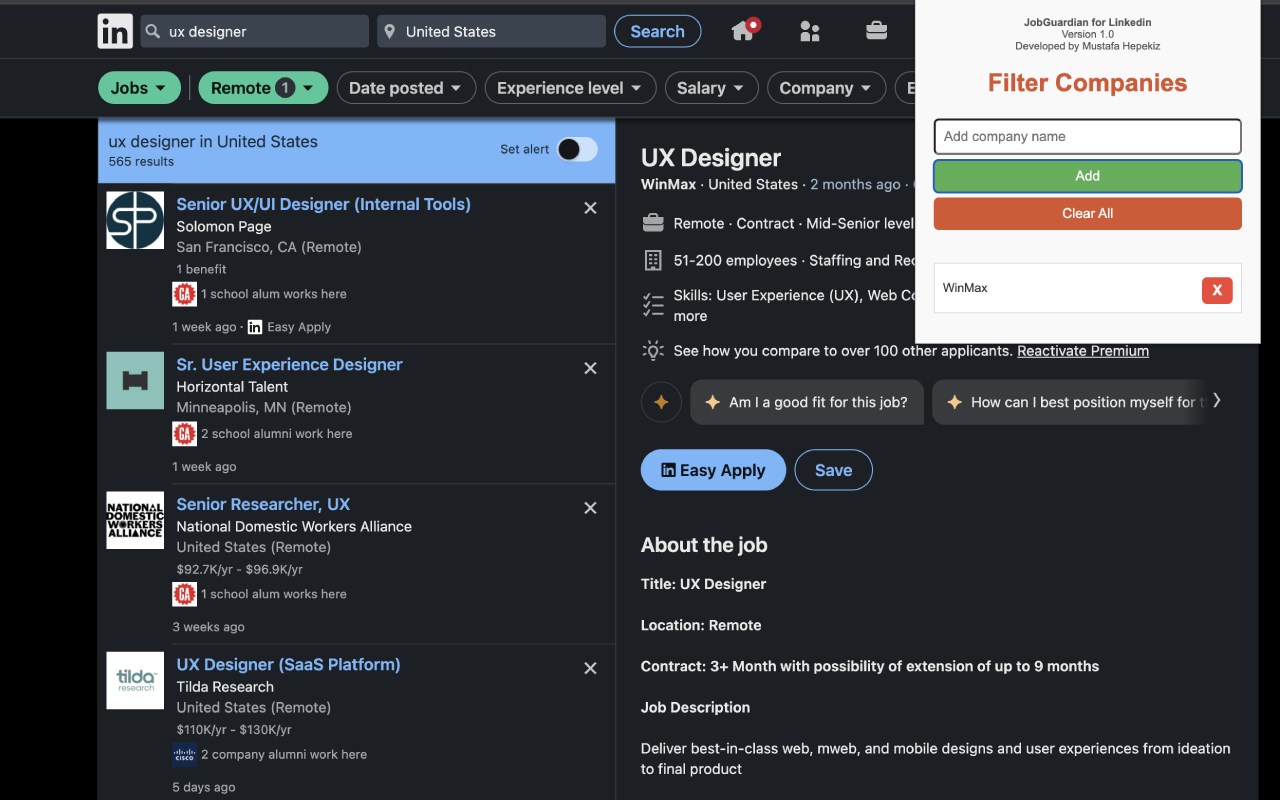
Task: Click the AI sparkle assistant icon
Action: (661, 402)
